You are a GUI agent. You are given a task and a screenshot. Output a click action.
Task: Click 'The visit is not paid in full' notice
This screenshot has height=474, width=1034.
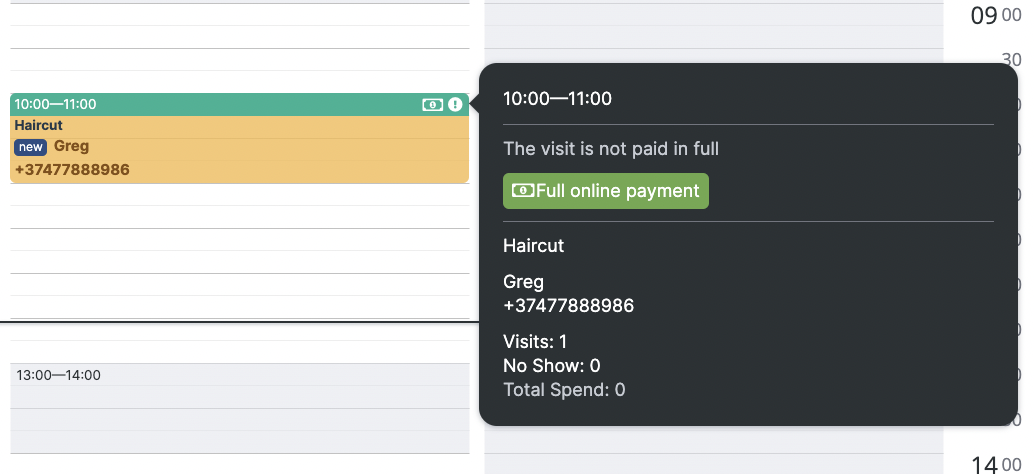pyautogui.click(x=611, y=149)
